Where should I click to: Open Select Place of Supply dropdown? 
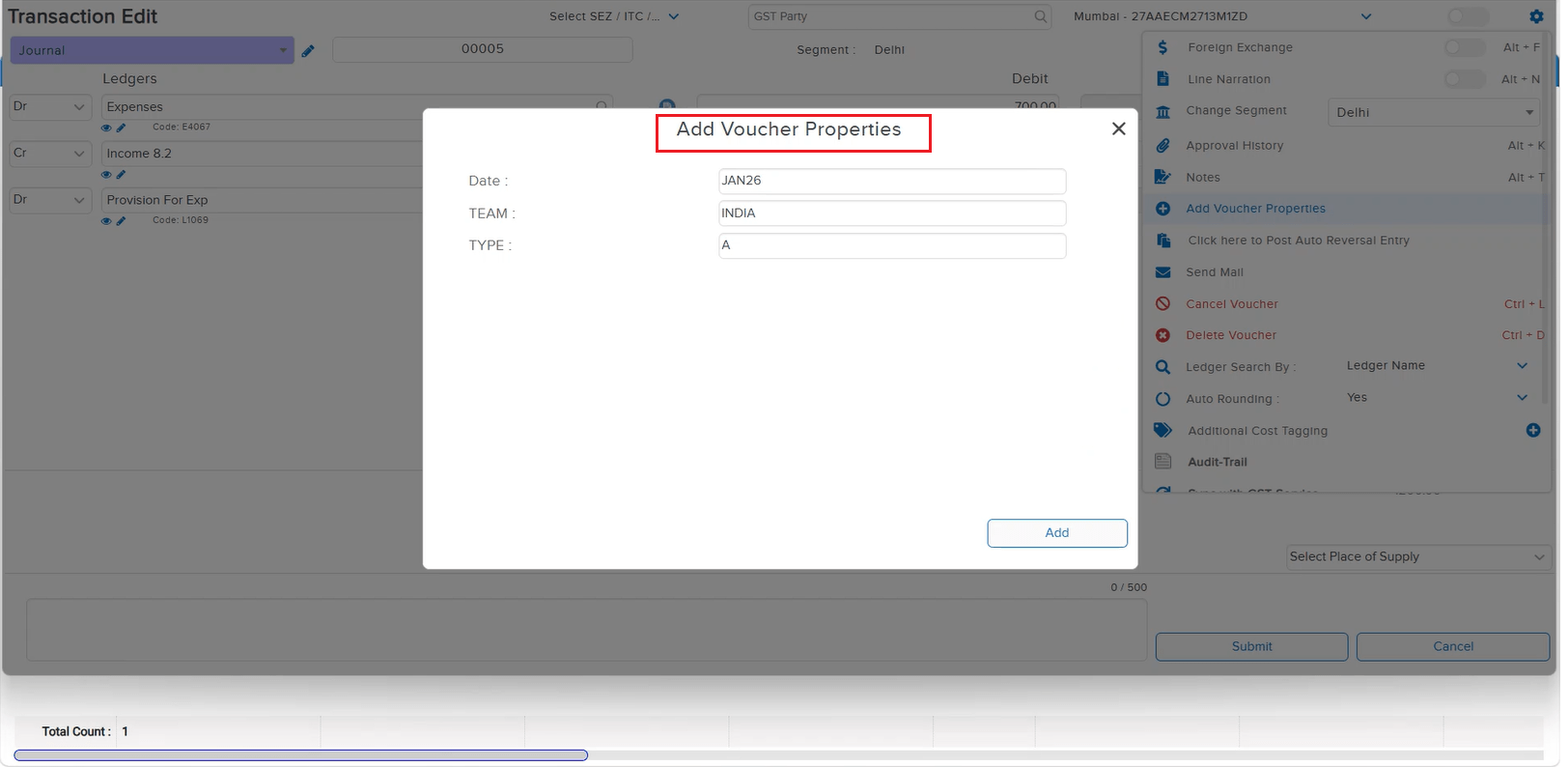(x=1417, y=557)
